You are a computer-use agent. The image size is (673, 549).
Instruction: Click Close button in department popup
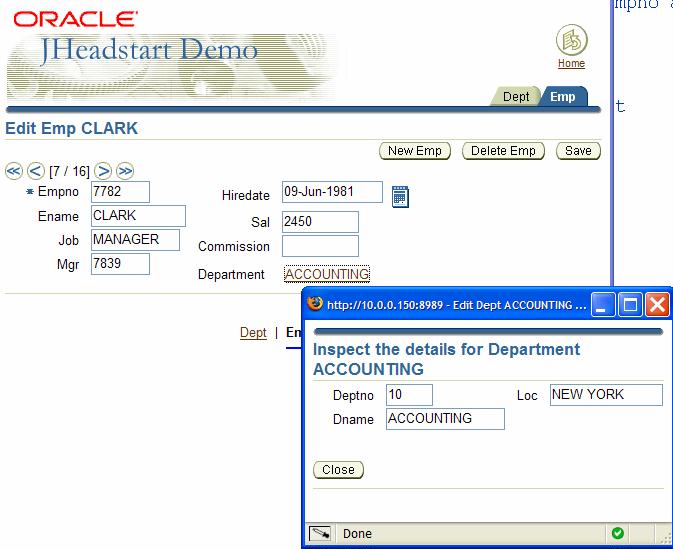pyautogui.click(x=338, y=469)
